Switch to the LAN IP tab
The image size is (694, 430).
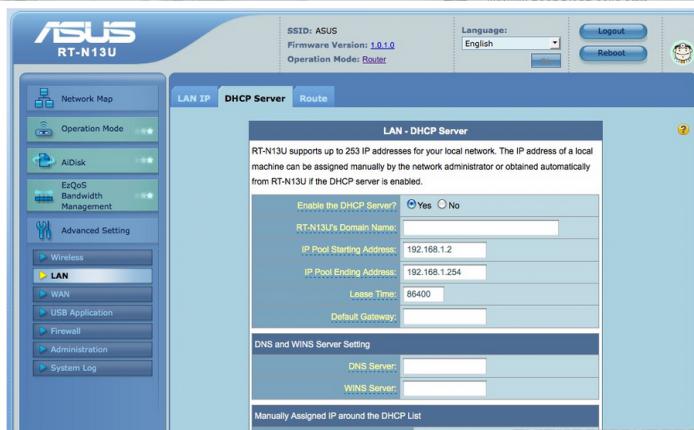tap(194, 98)
